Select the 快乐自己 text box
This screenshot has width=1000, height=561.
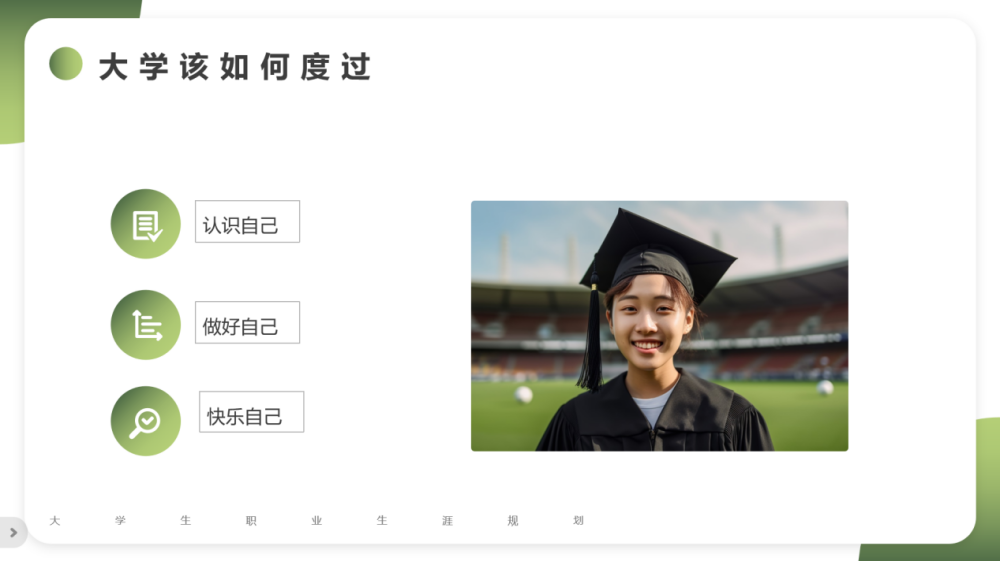[x=251, y=412]
